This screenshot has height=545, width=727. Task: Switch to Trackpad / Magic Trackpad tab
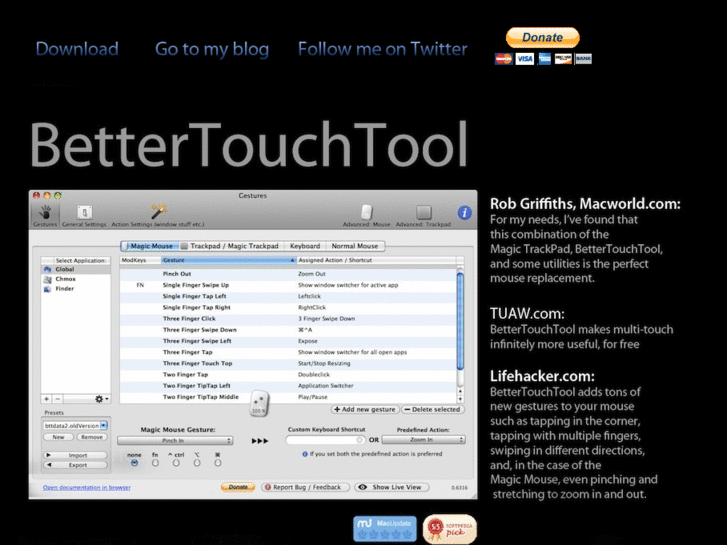click(230, 246)
